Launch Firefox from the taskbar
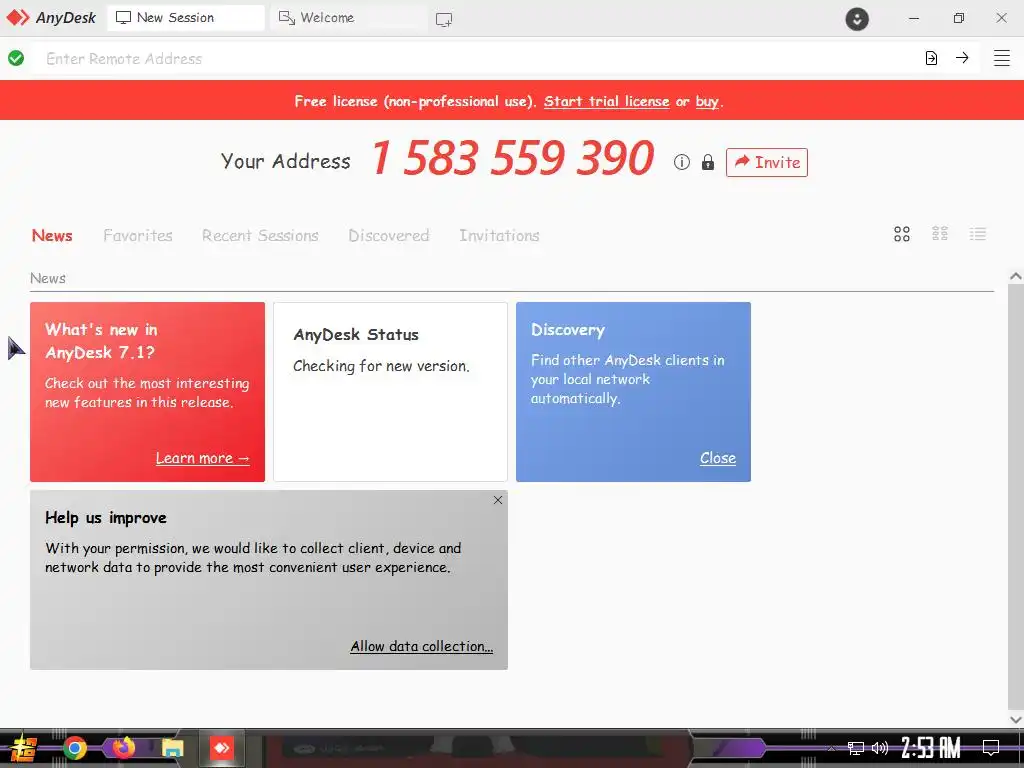Image resolution: width=1024 pixels, height=768 pixels. click(123, 747)
